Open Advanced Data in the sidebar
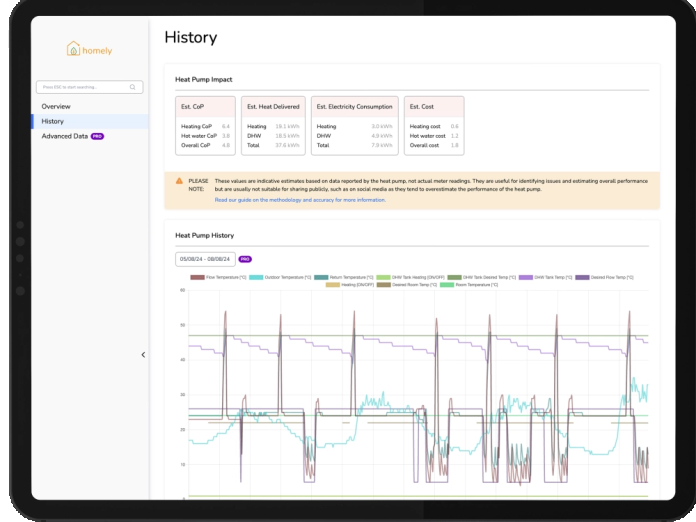The width and height of the screenshot is (696, 522). click(x=64, y=136)
